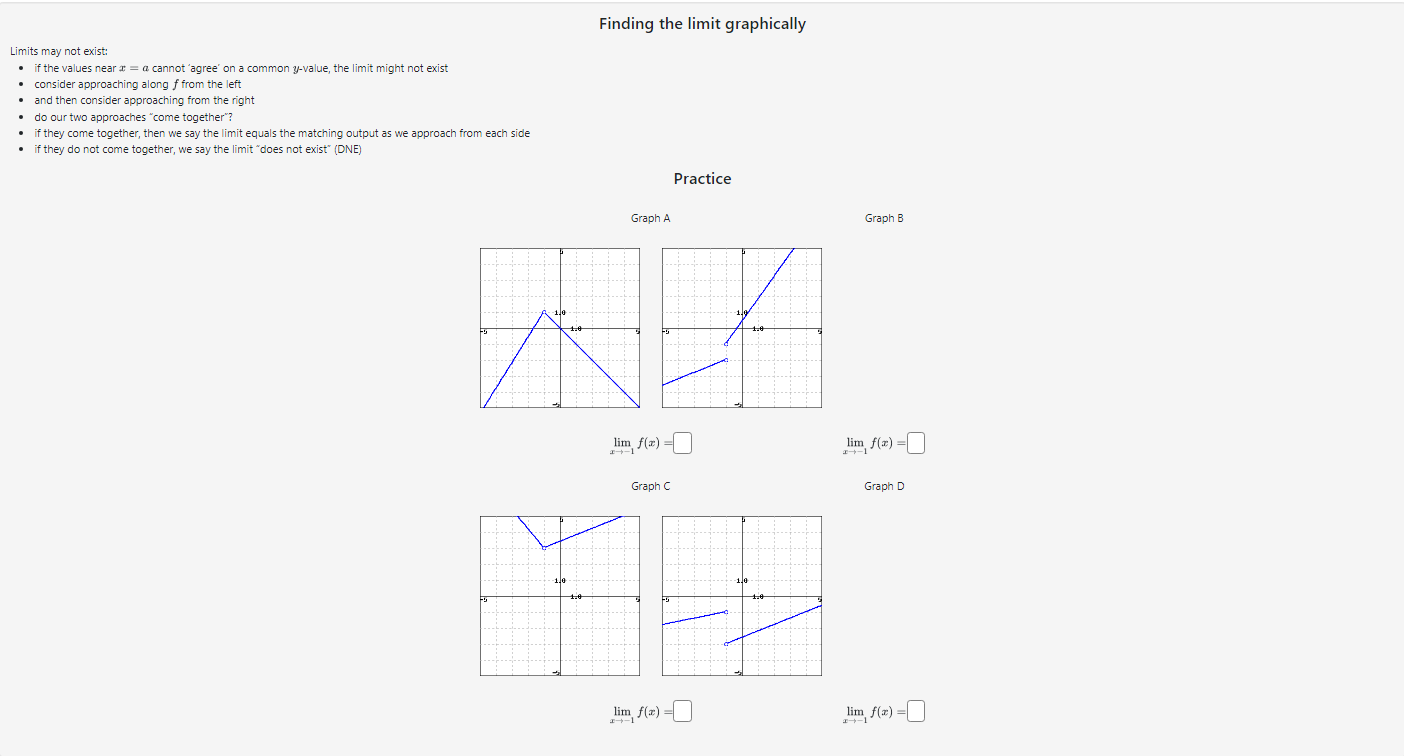
Task: Click the bullet about approaching from the right
Action: 144,100
